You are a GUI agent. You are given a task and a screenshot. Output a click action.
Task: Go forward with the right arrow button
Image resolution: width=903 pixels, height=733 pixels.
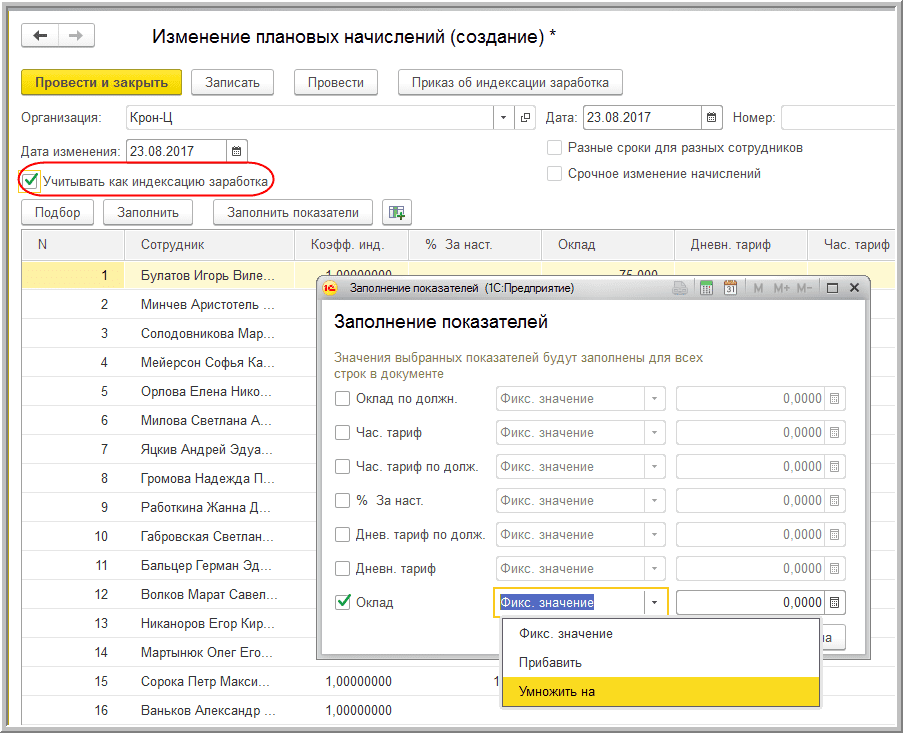tap(76, 36)
